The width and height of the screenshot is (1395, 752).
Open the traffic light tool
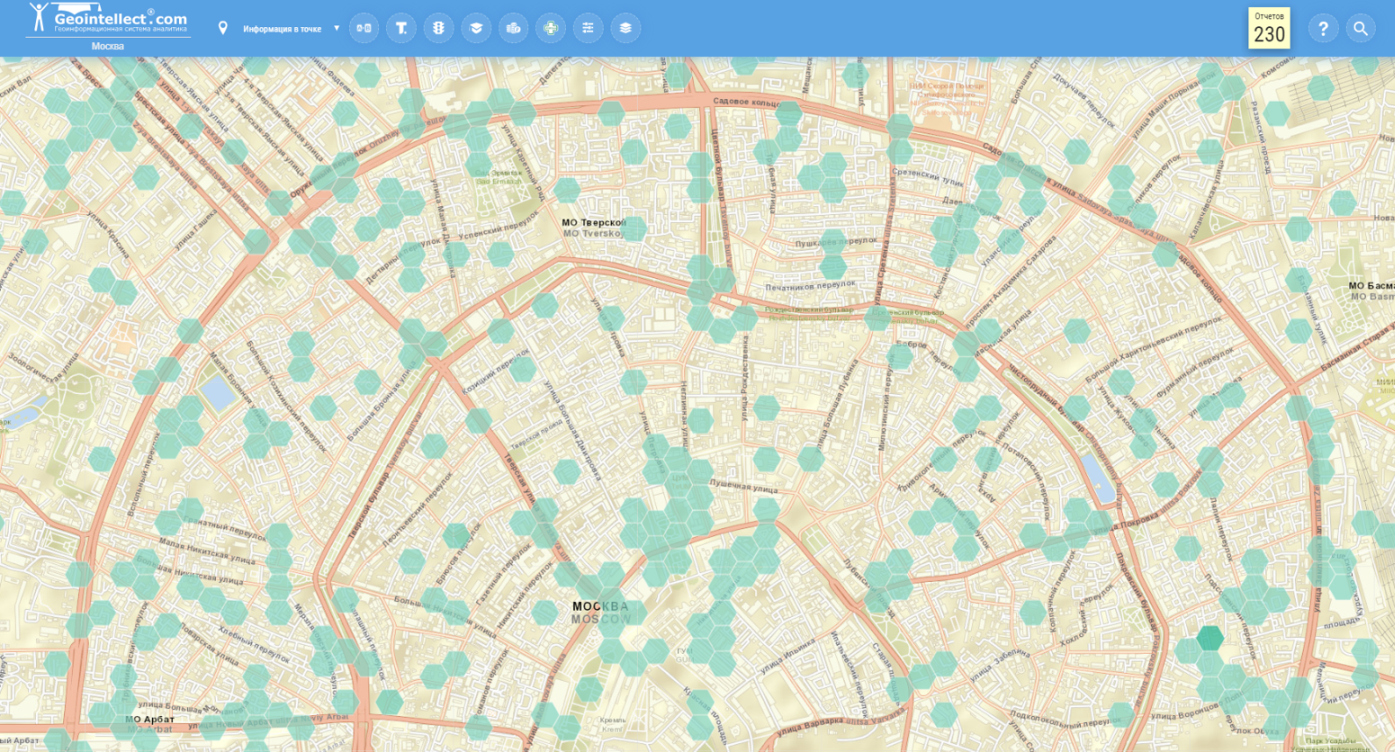coord(438,28)
